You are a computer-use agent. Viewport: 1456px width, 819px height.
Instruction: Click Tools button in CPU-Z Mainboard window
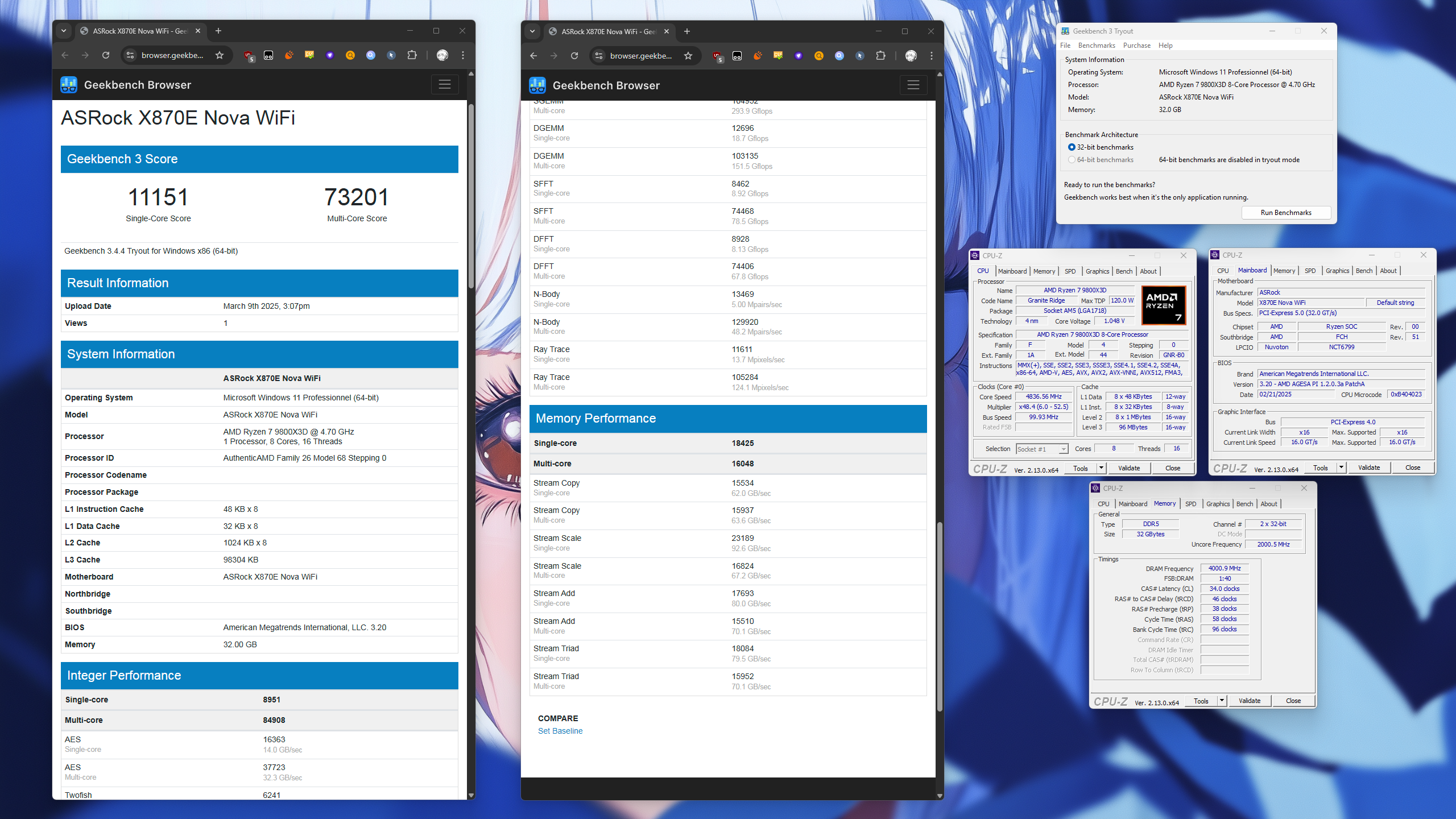(x=1320, y=468)
